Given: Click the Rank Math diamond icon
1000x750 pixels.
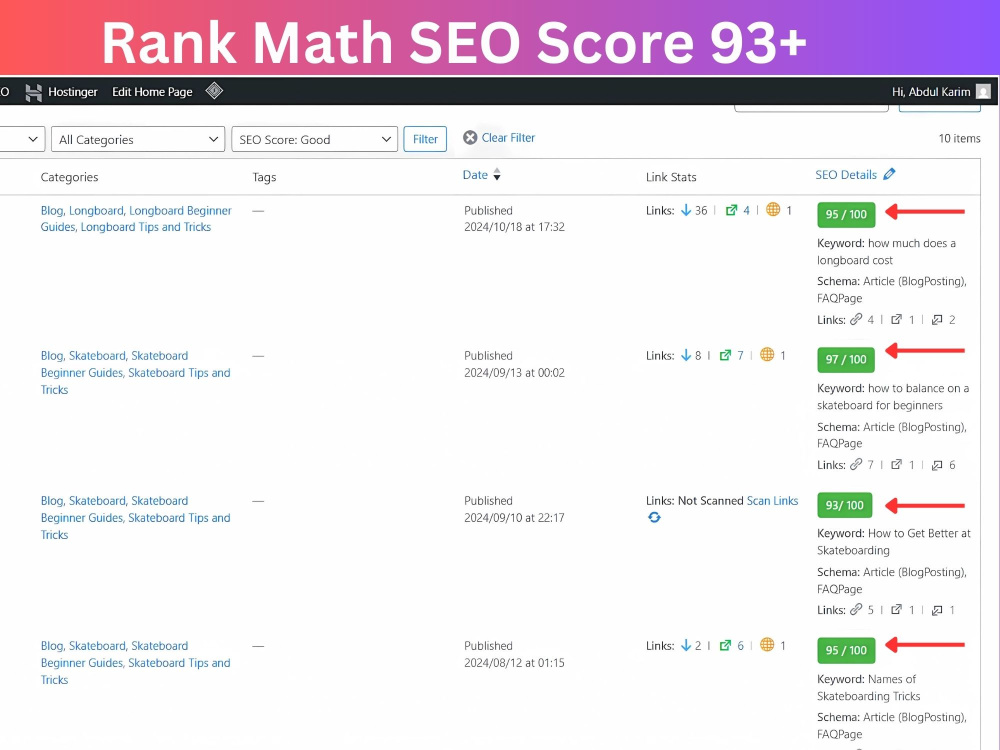Looking at the screenshot, I should coord(214,91).
